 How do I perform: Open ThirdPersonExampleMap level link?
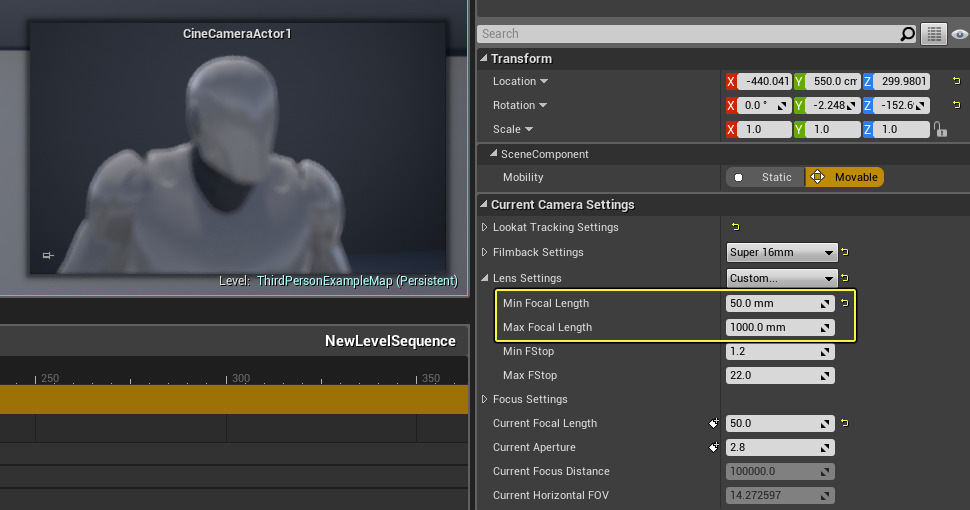[x=356, y=281]
